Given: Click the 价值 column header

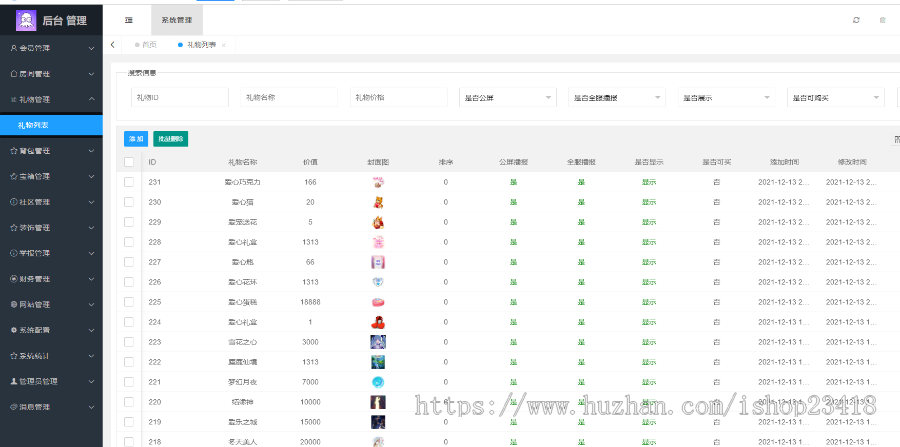Looking at the screenshot, I should pos(310,162).
